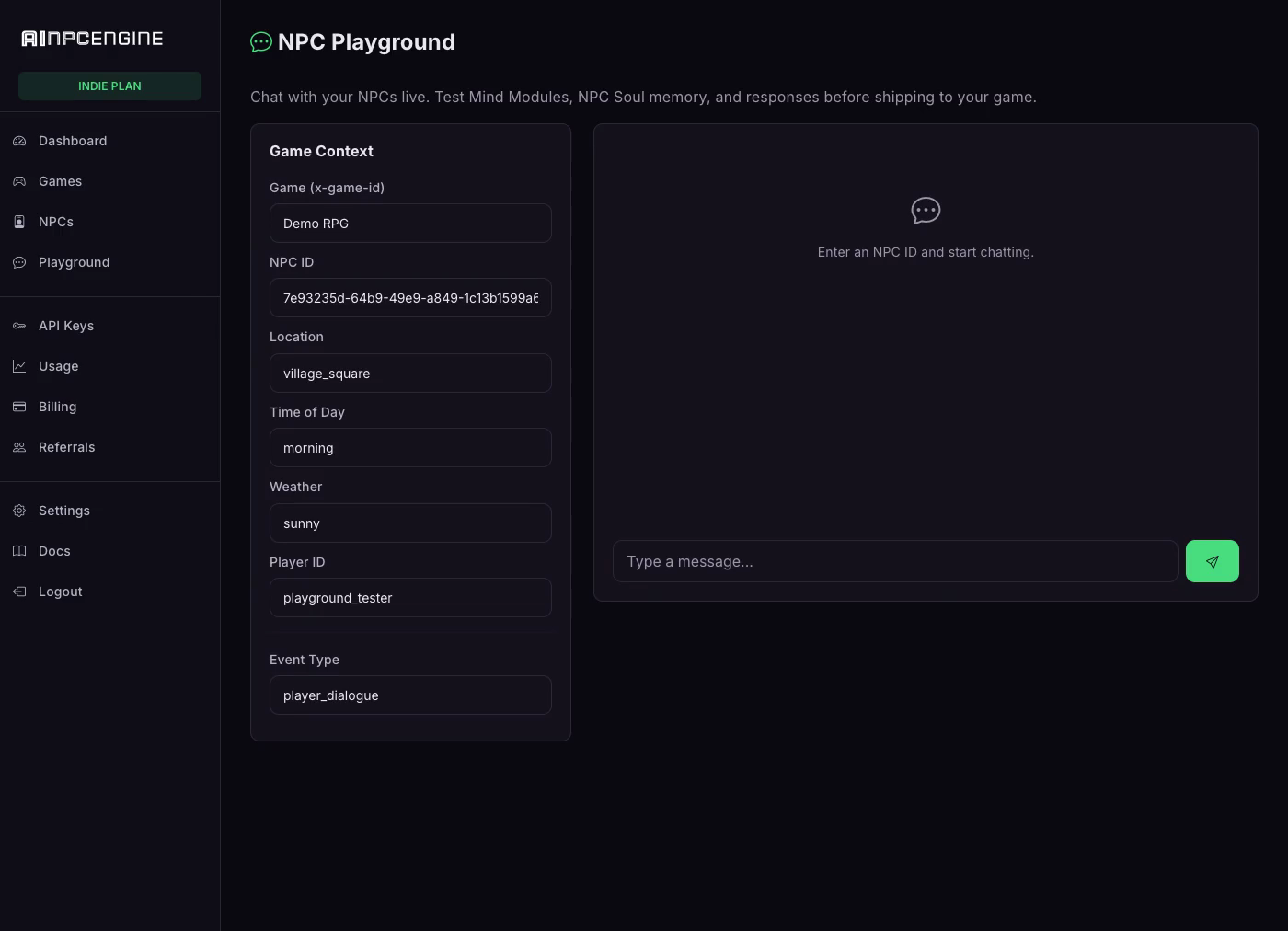Click the NPC ID text field
The height and width of the screenshot is (931, 1288).
click(x=410, y=298)
